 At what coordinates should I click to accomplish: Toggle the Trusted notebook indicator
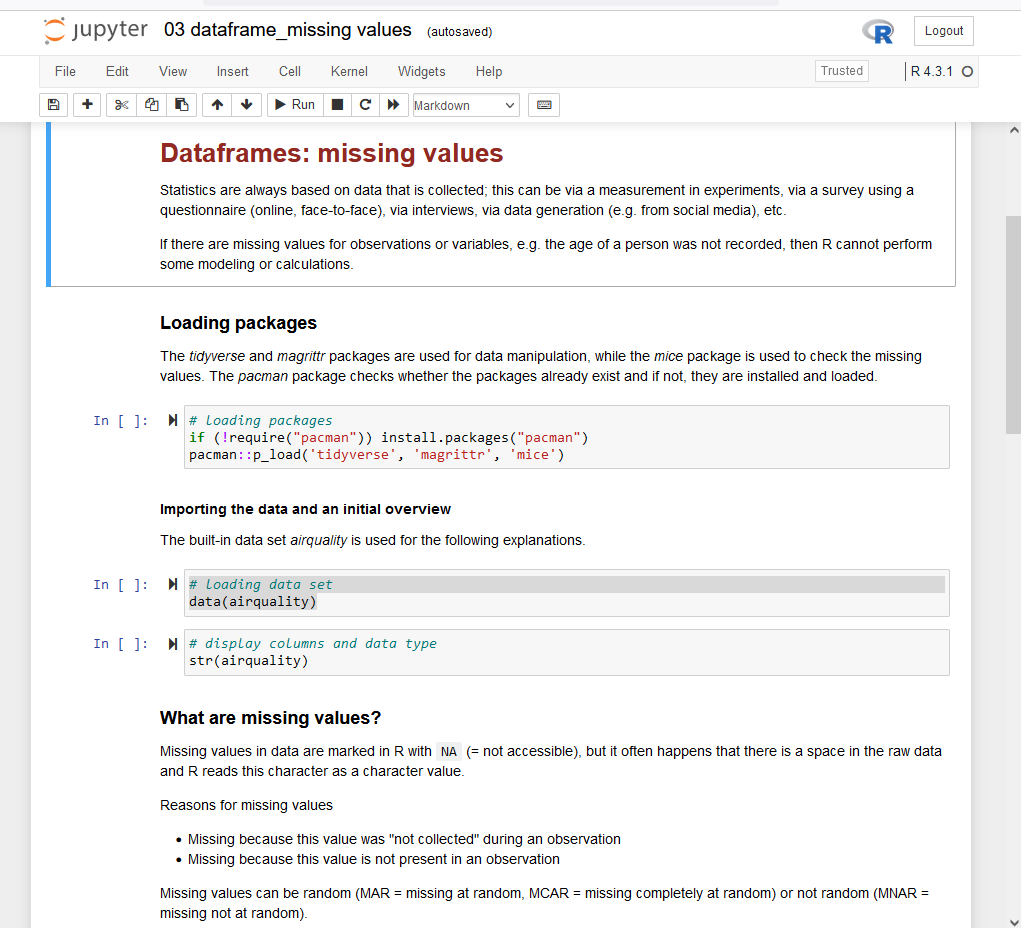pyautogui.click(x=841, y=71)
